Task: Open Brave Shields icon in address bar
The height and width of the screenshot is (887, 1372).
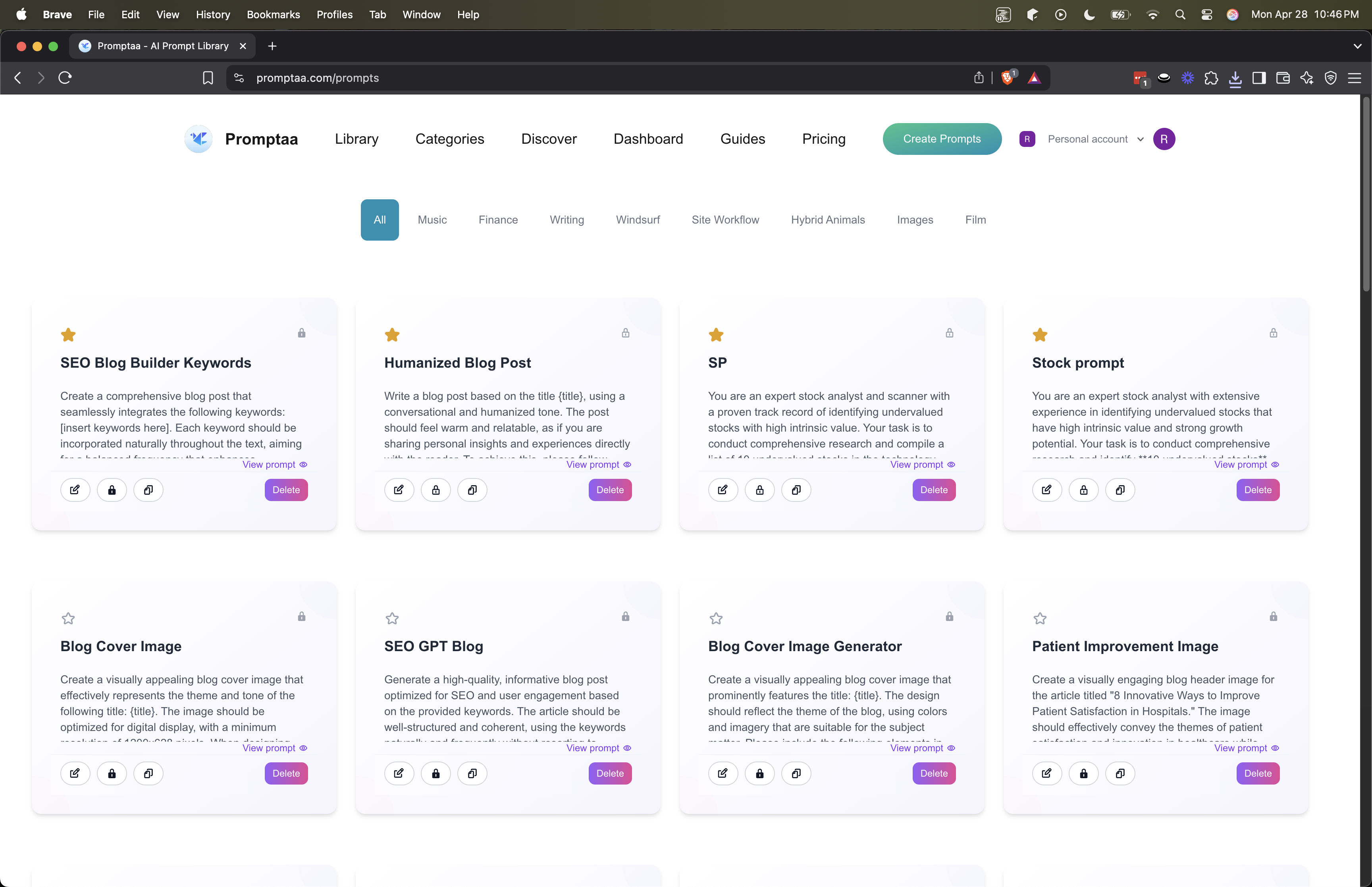Action: (1008, 78)
